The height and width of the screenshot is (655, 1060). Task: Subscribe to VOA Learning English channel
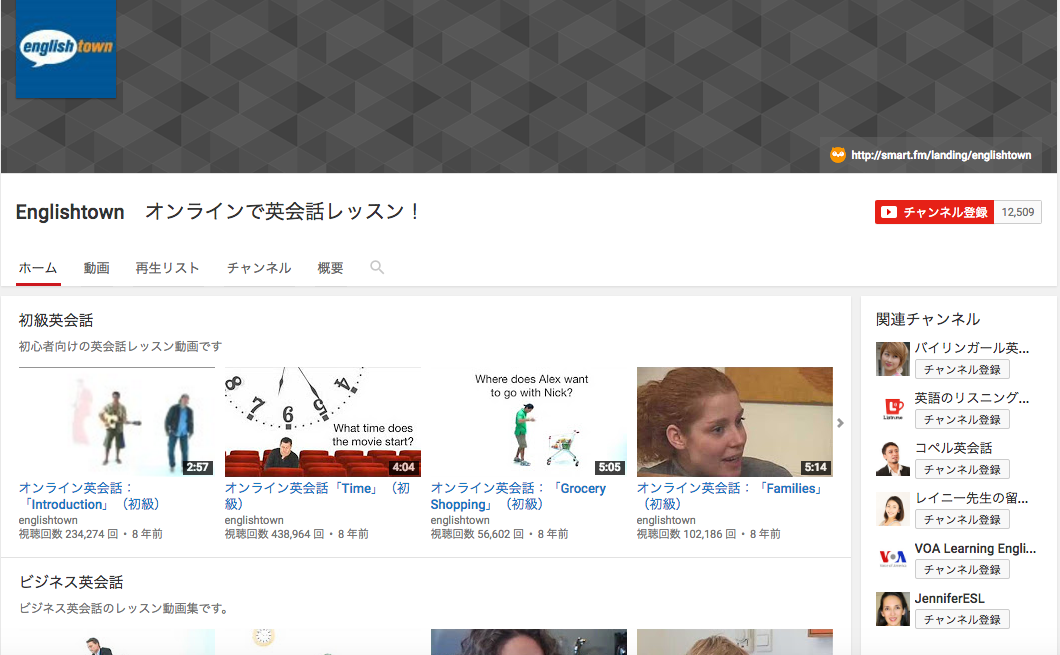pos(962,570)
